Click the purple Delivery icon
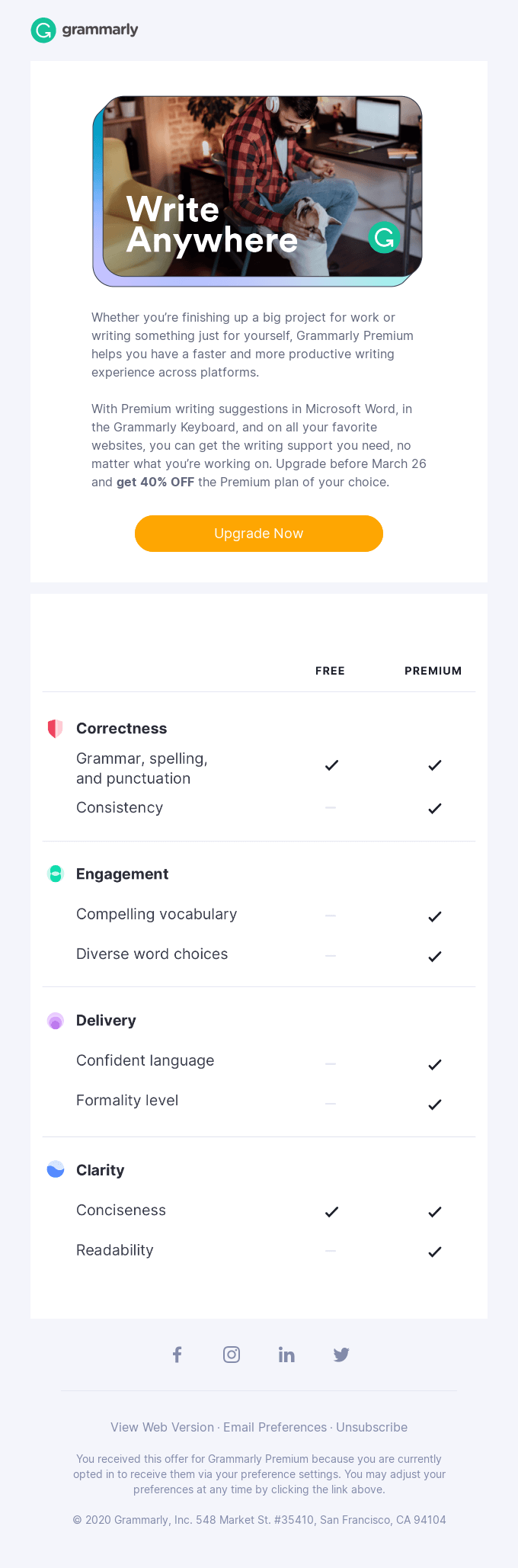The height and width of the screenshot is (1568, 518). click(55, 1021)
